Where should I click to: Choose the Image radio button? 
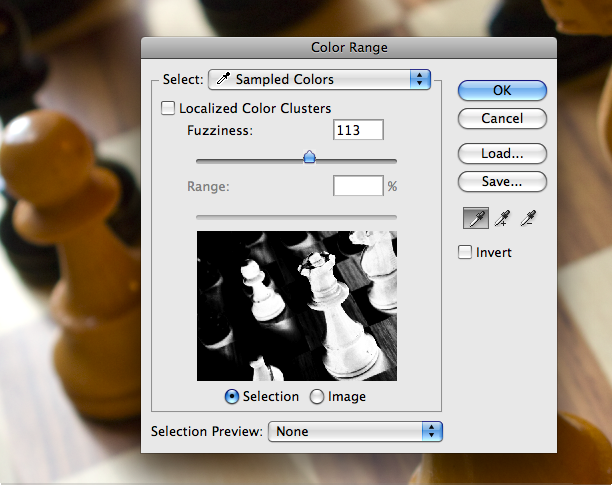tap(317, 397)
